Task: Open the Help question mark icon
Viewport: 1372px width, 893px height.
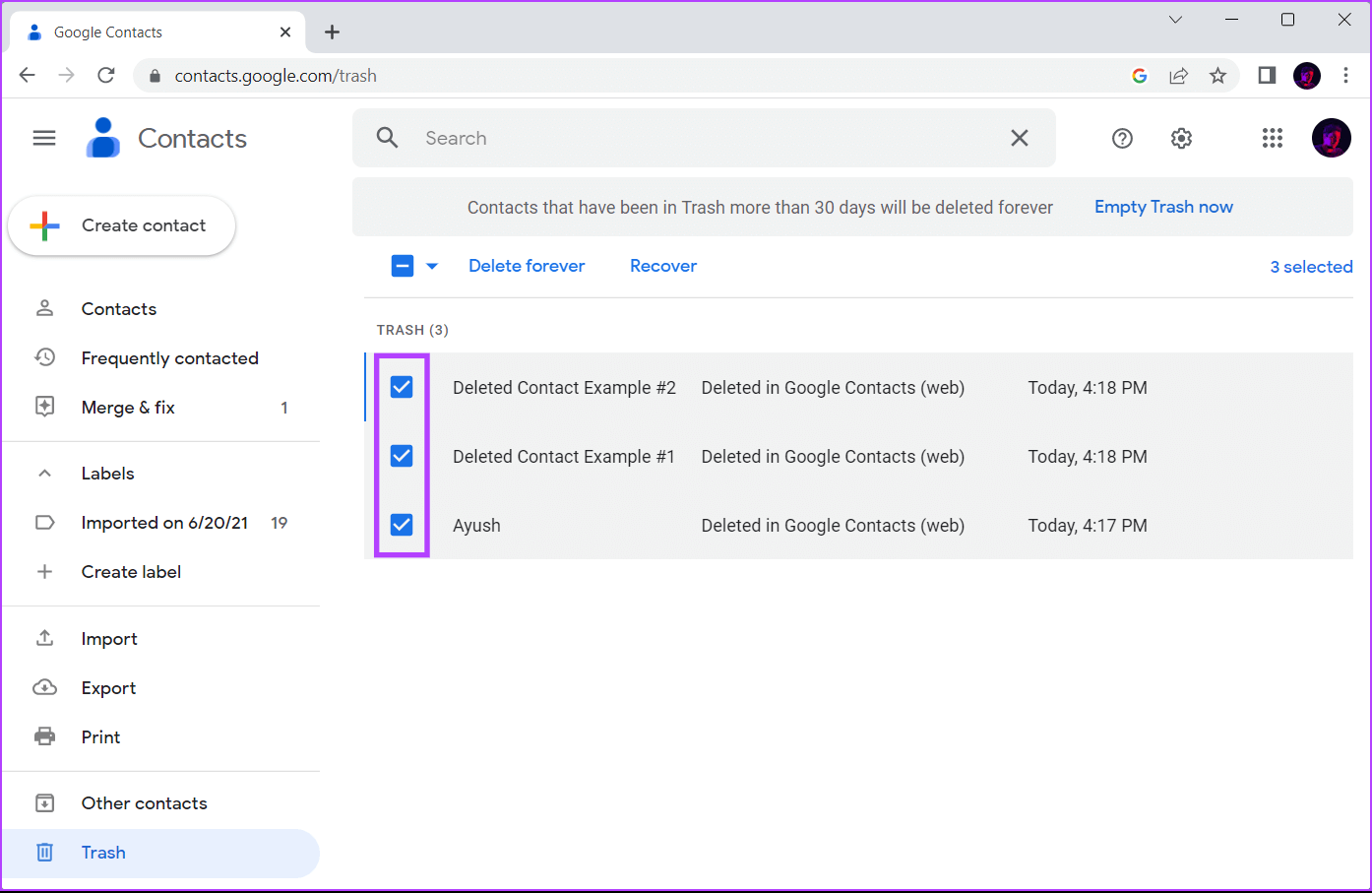Action: tap(1122, 139)
